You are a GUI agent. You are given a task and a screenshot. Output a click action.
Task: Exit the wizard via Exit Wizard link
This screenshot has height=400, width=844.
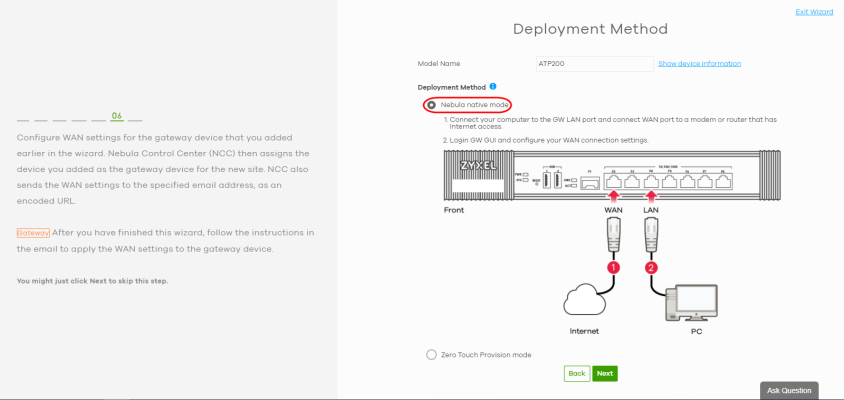(813, 11)
